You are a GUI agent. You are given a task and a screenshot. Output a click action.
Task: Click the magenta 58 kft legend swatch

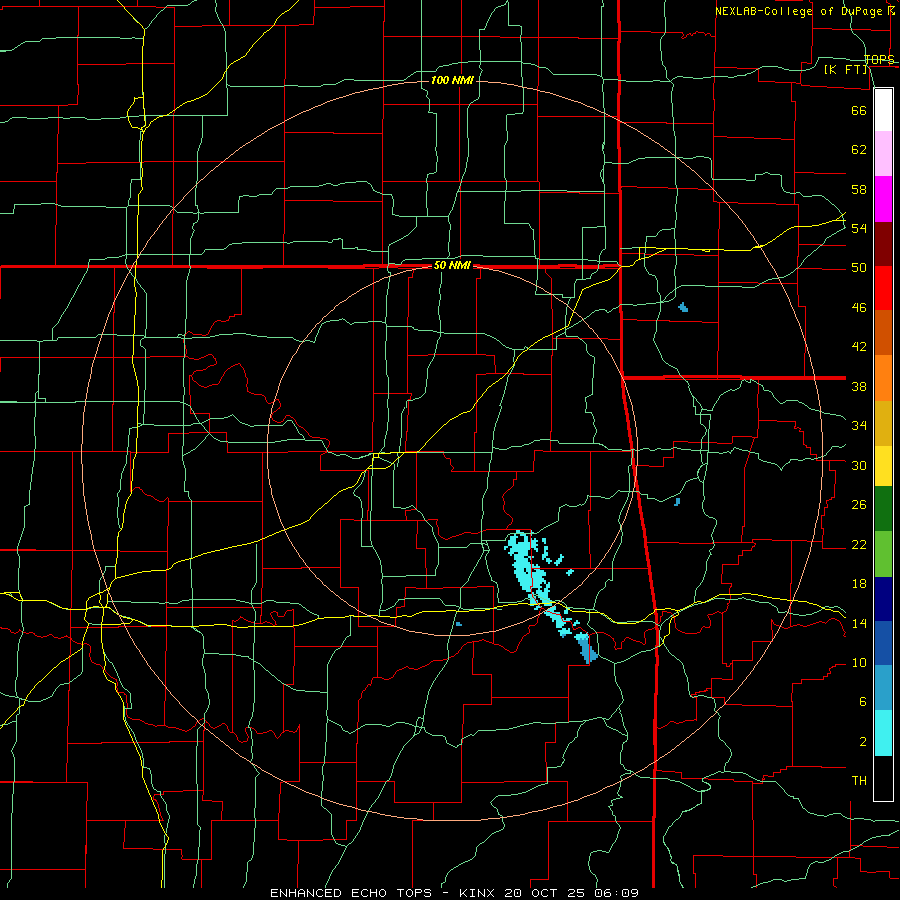click(x=883, y=199)
